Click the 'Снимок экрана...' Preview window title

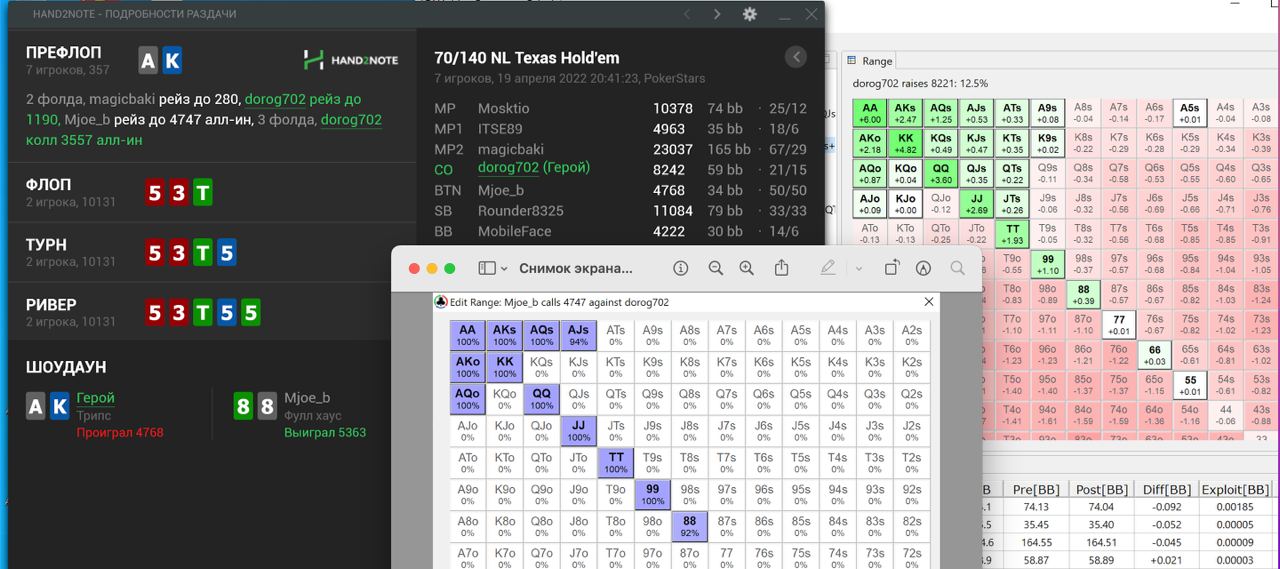coord(576,268)
